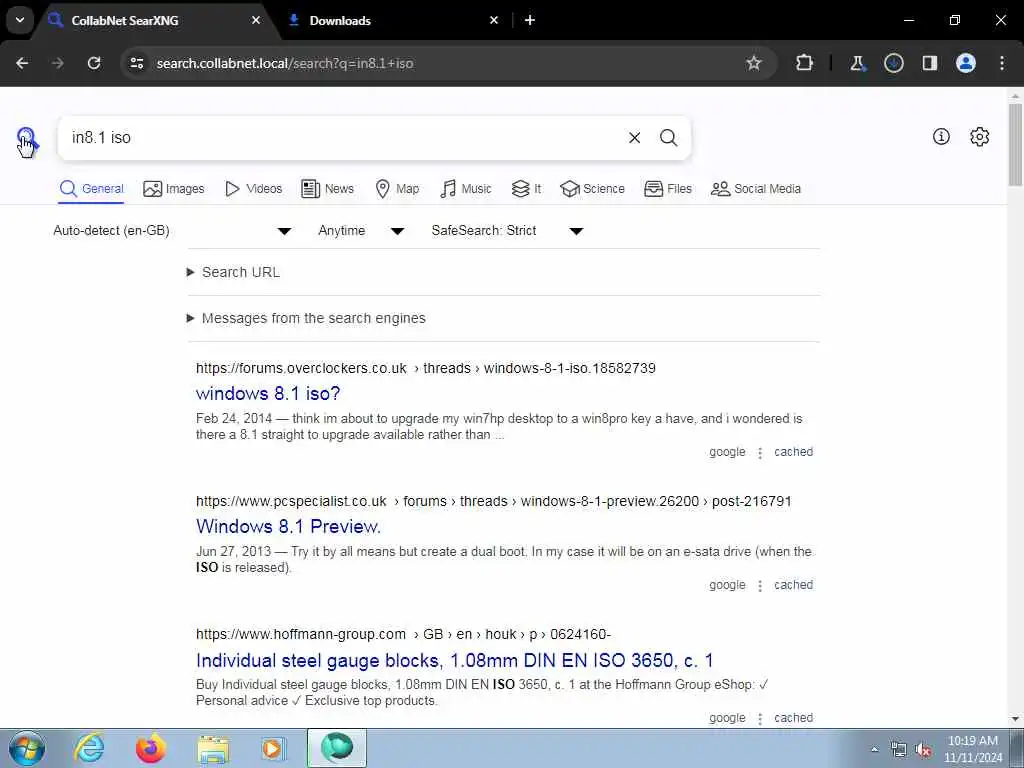
Task: Open the taskbar clock showing 10:19 AM
Action: point(973,749)
